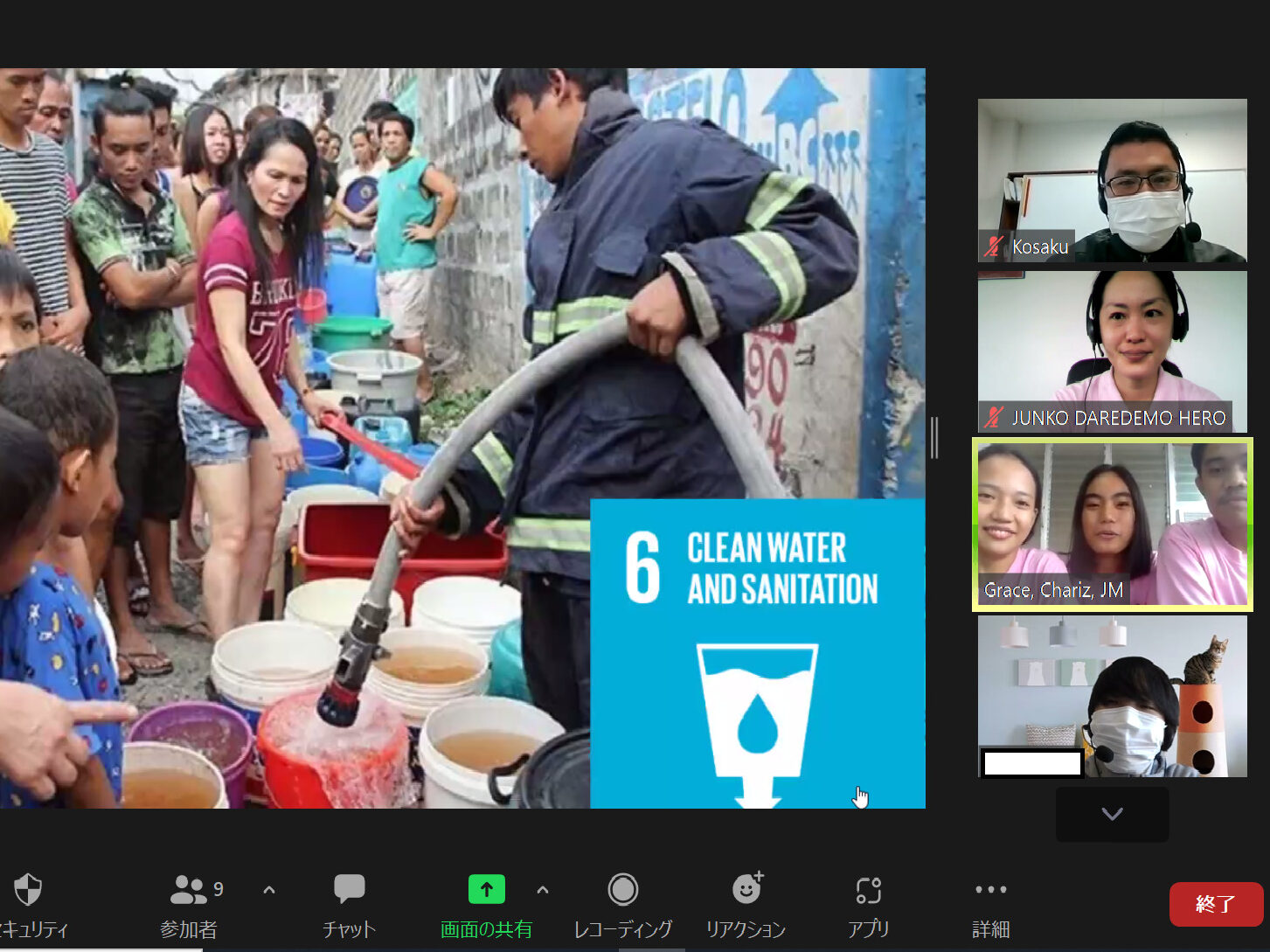Select the video tile with the cat
Screen dimensions: 1270x952
(x=1113, y=696)
